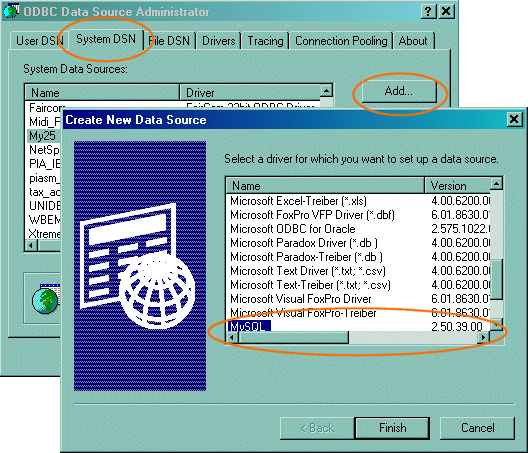Click the driver list scroll left arrow
The height and width of the screenshot is (453, 528).
pyautogui.click(x=232, y=337)
